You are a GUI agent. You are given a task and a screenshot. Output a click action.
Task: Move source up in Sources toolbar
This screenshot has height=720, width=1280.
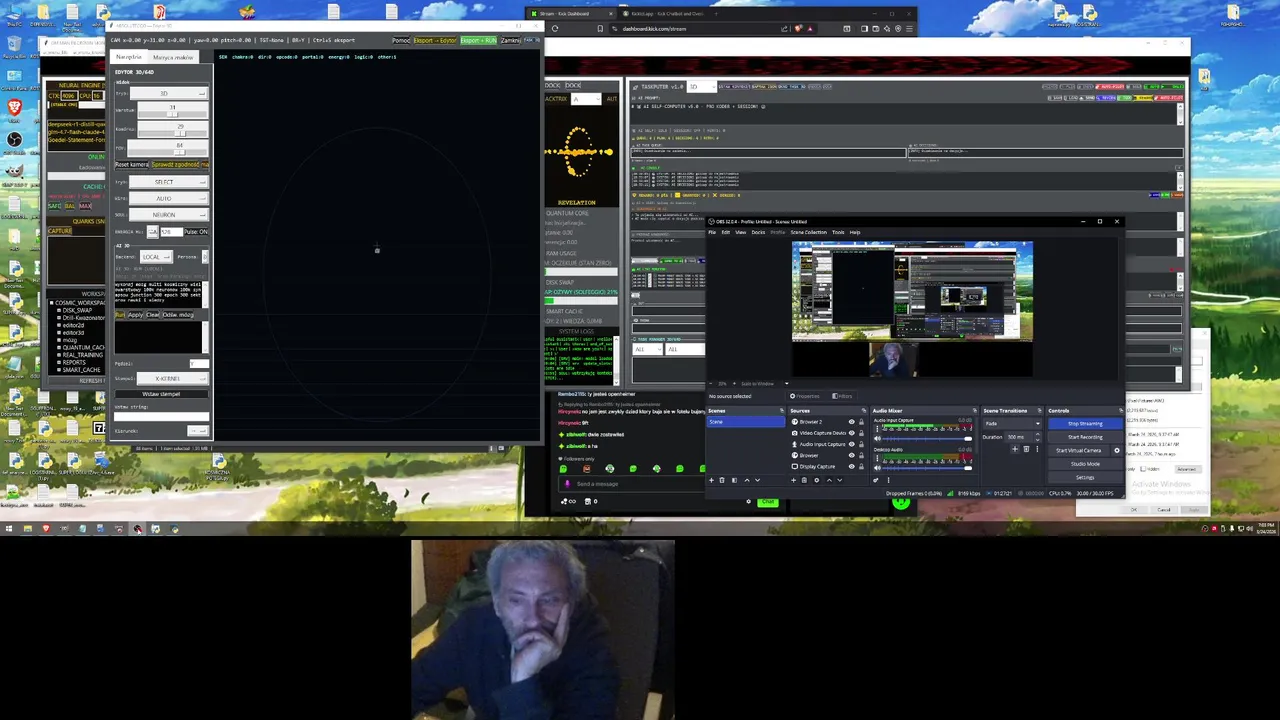click(829, 480)
